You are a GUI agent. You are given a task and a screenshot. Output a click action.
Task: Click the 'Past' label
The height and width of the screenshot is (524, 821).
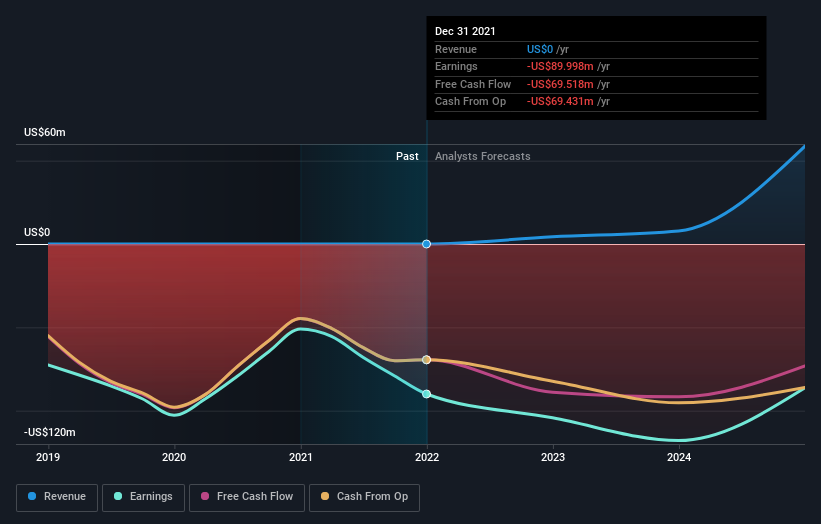[407, 156]
